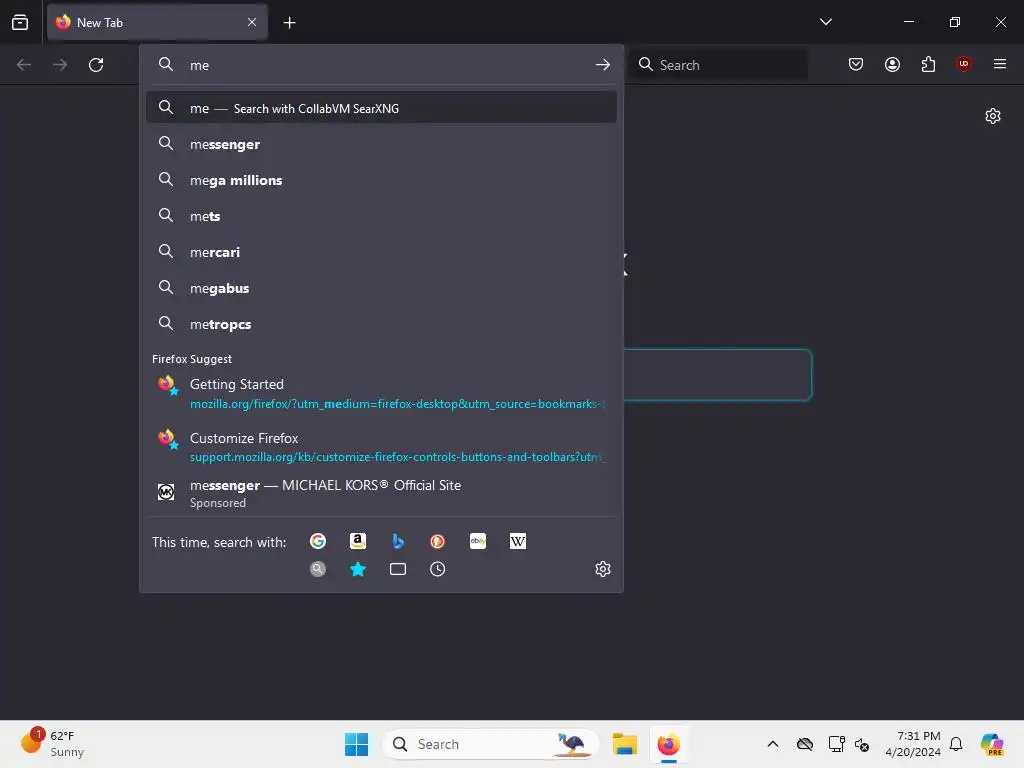
Task: Close the New Tab tab
Action: (252, 22)
